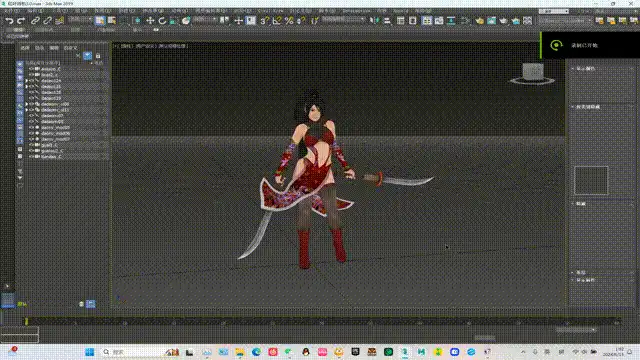Toggle the Angle Snap icon

point(277,20)
